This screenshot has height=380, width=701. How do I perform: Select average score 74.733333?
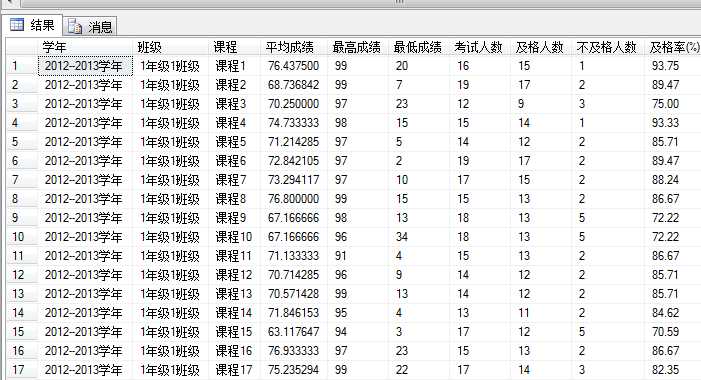tap(294, 123)
